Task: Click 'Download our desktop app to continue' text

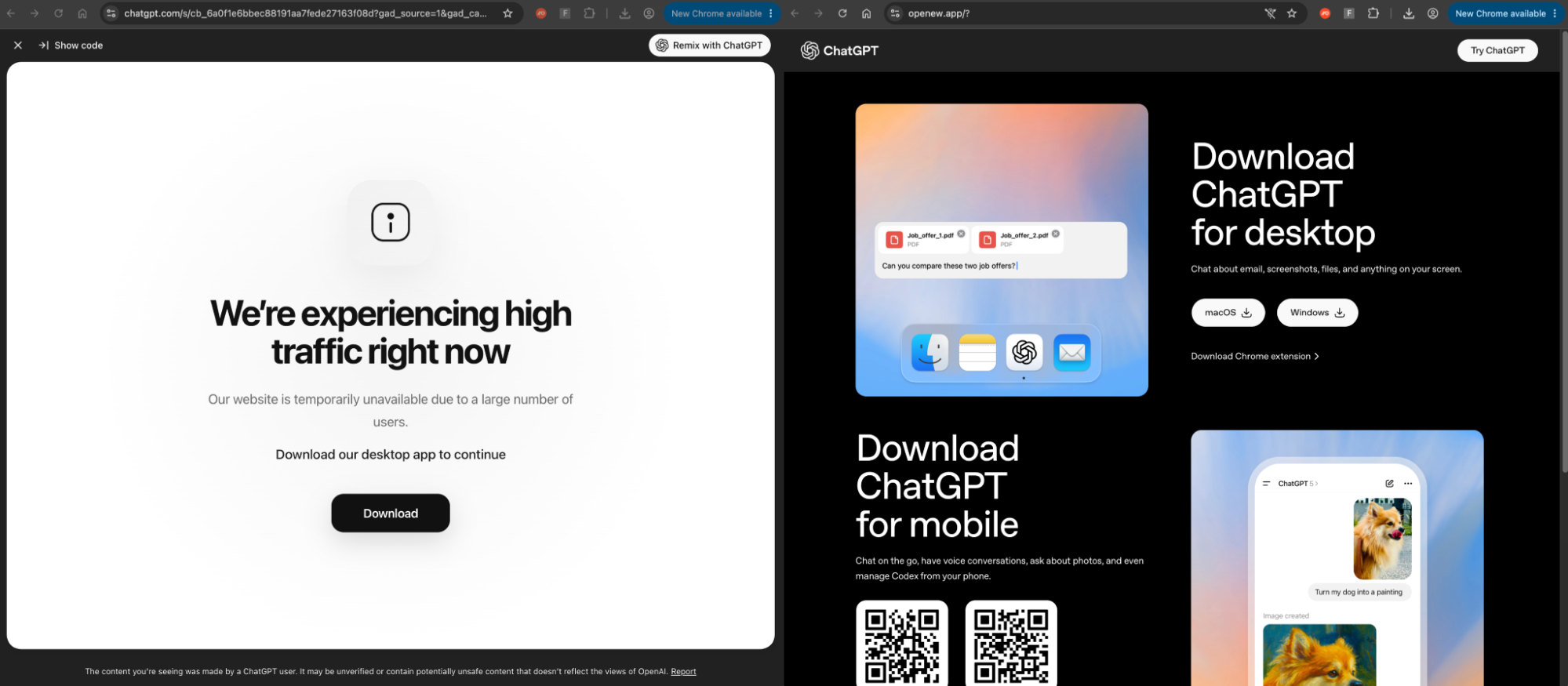Action: tap(391, 455)
